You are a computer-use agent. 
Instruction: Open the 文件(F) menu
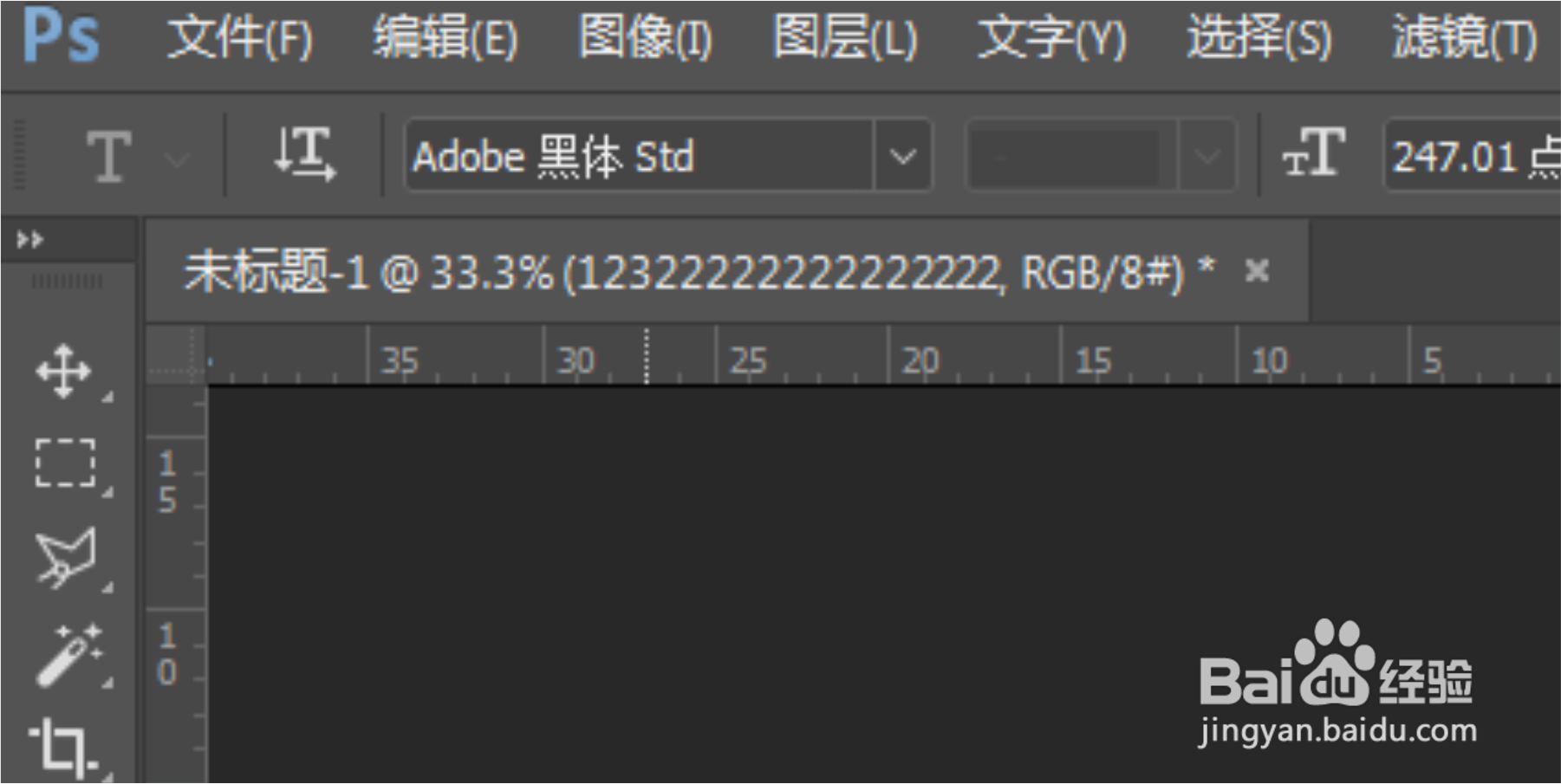click(240, 39)
